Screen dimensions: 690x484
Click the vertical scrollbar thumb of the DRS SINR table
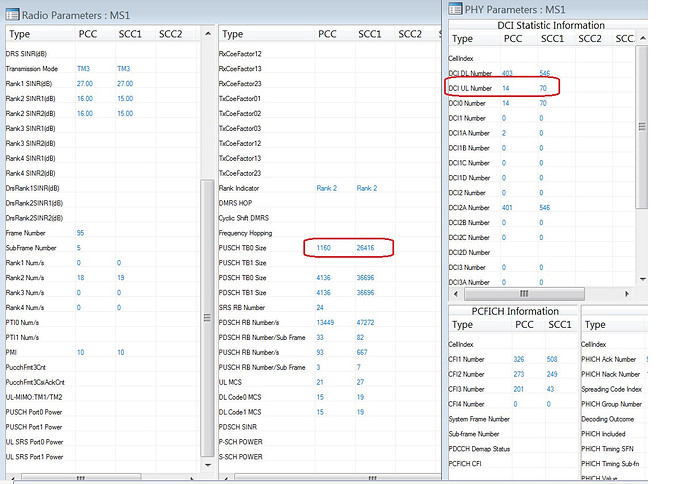[x=207, y=318]
